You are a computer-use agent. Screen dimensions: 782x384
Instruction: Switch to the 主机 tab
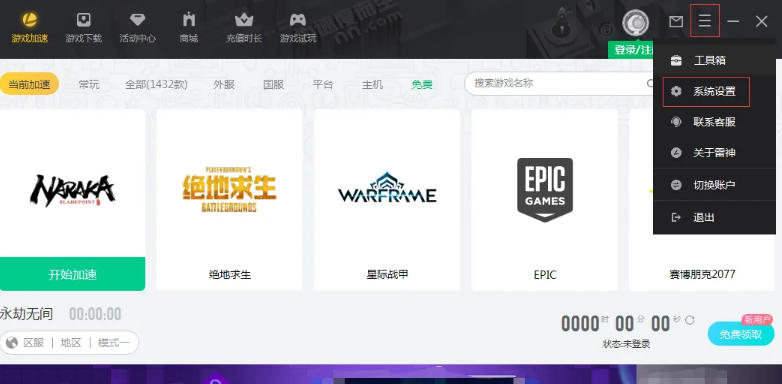(x=373, y=85)
